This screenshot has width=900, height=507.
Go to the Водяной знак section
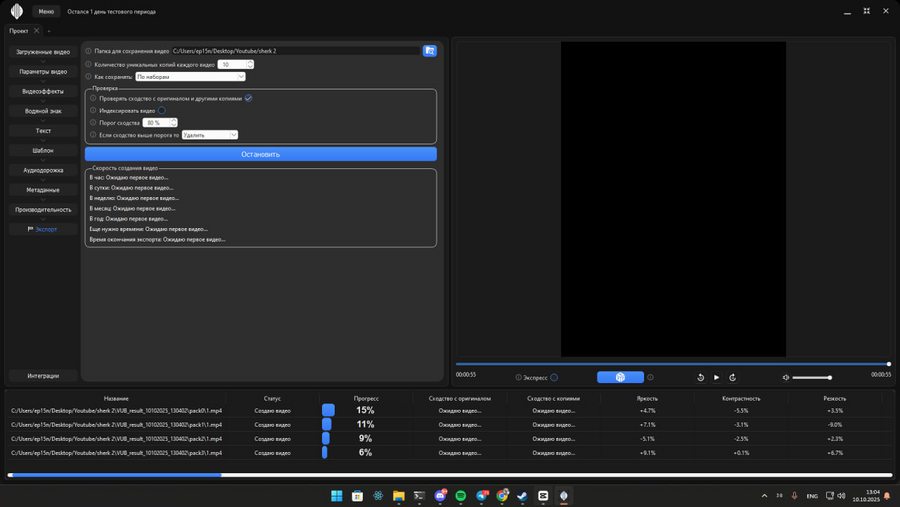(43, 111)
